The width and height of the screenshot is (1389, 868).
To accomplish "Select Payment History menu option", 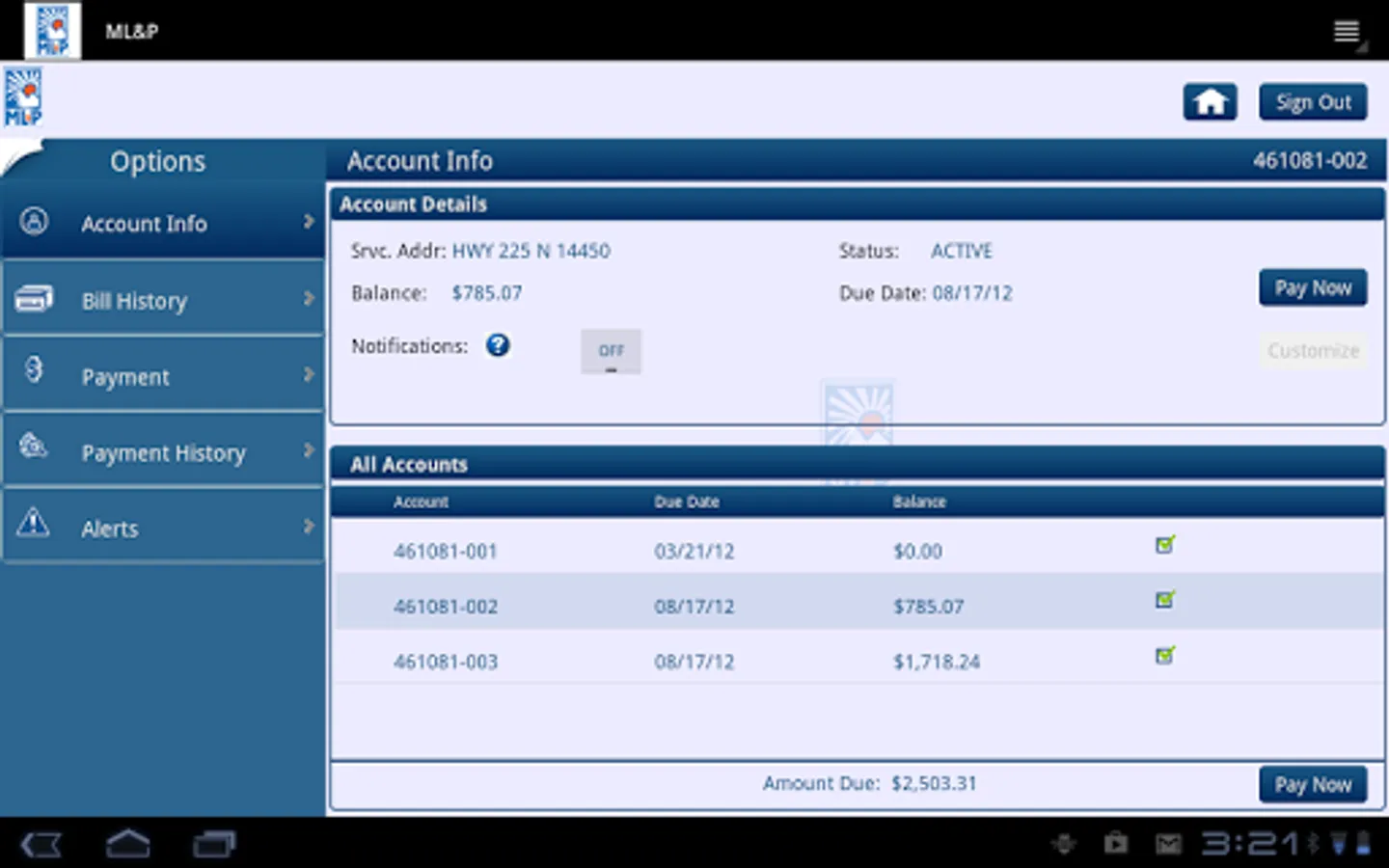I will pos(163,450).
